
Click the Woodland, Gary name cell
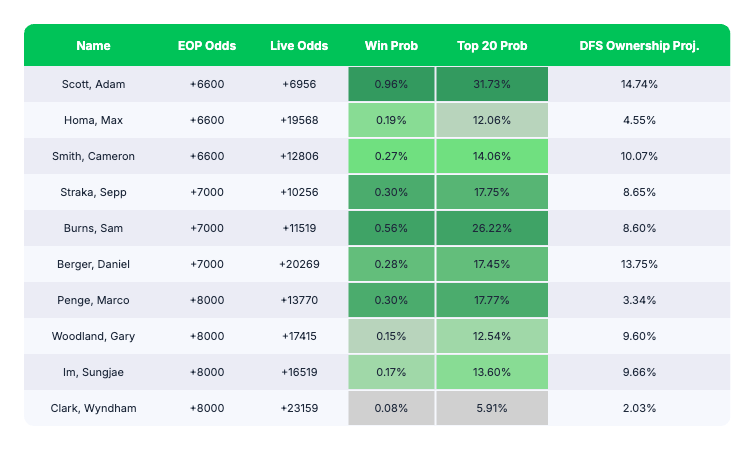click(93, 336)
